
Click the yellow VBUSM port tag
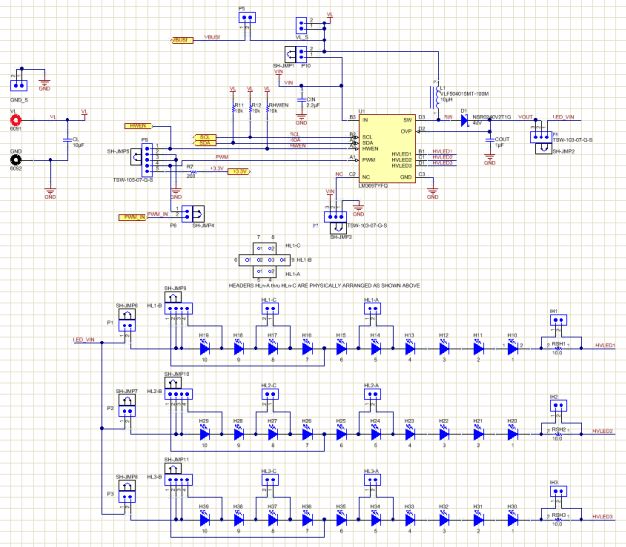point(182,40)
